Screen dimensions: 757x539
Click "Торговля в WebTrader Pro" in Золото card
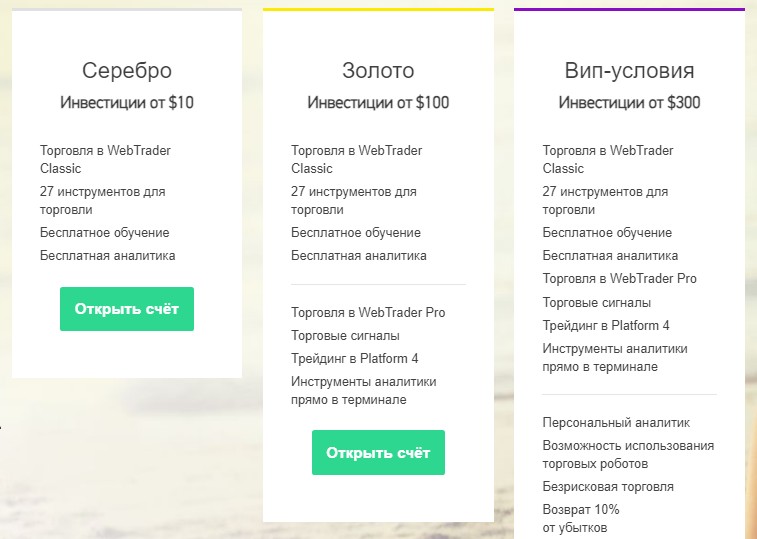[368, 313]
